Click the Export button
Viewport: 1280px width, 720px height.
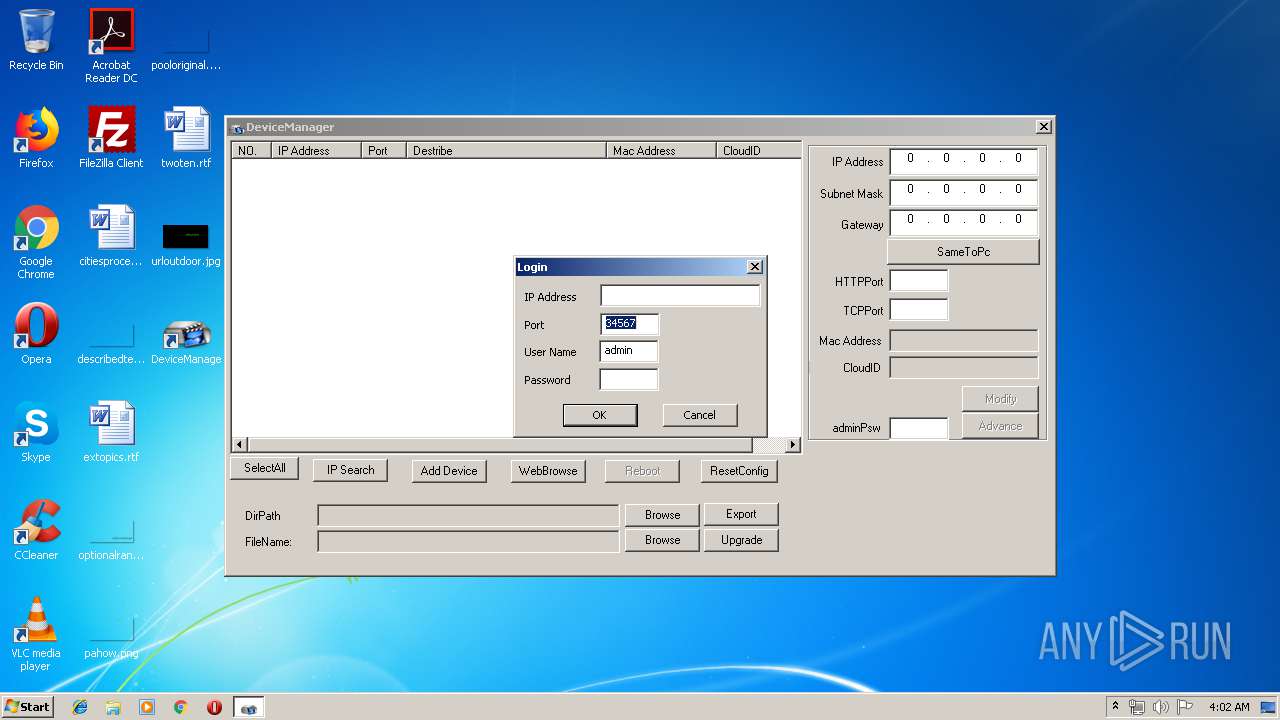[x=741, y=514]
